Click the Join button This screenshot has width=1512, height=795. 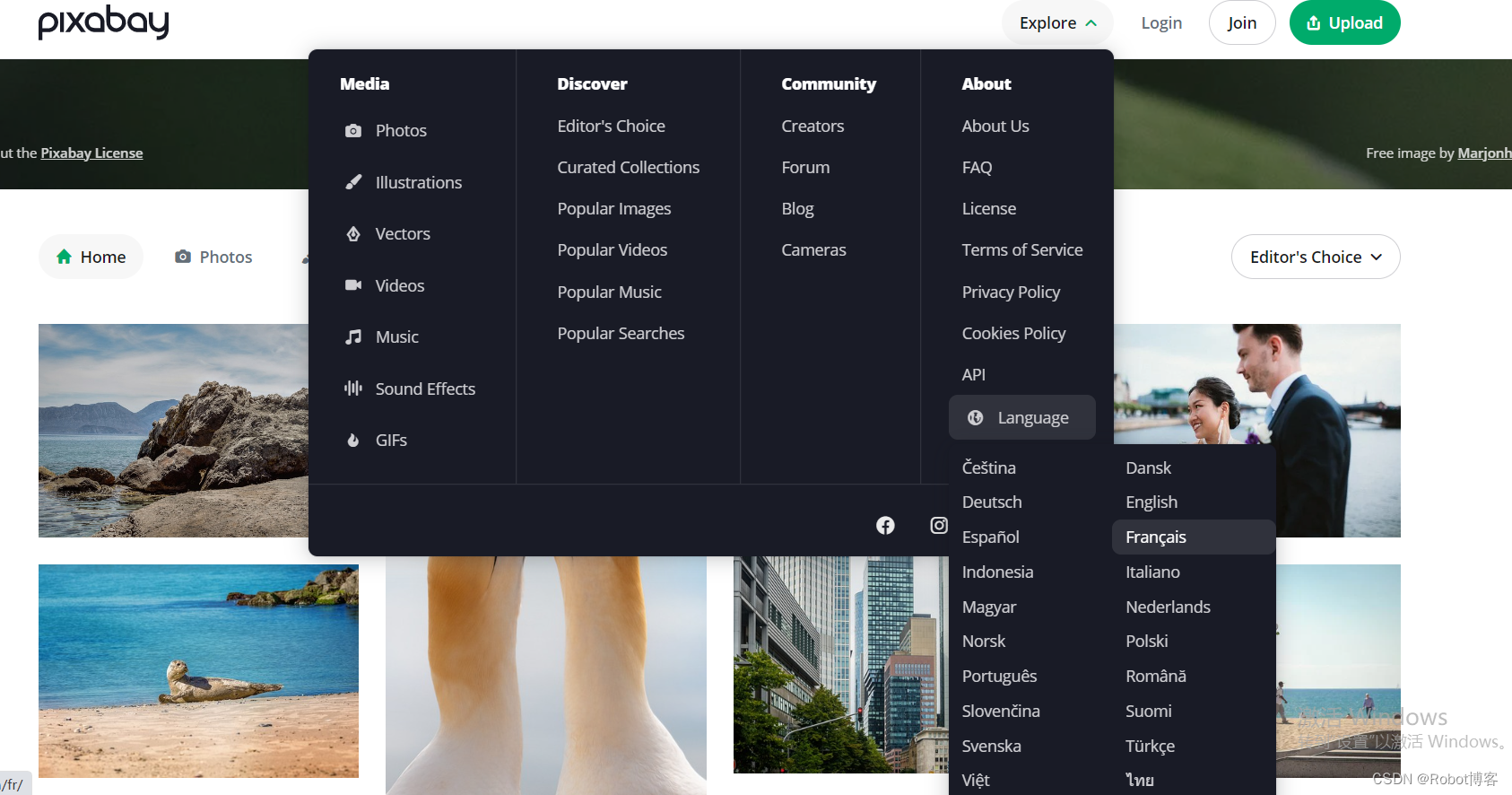(x=1242, y=22)
